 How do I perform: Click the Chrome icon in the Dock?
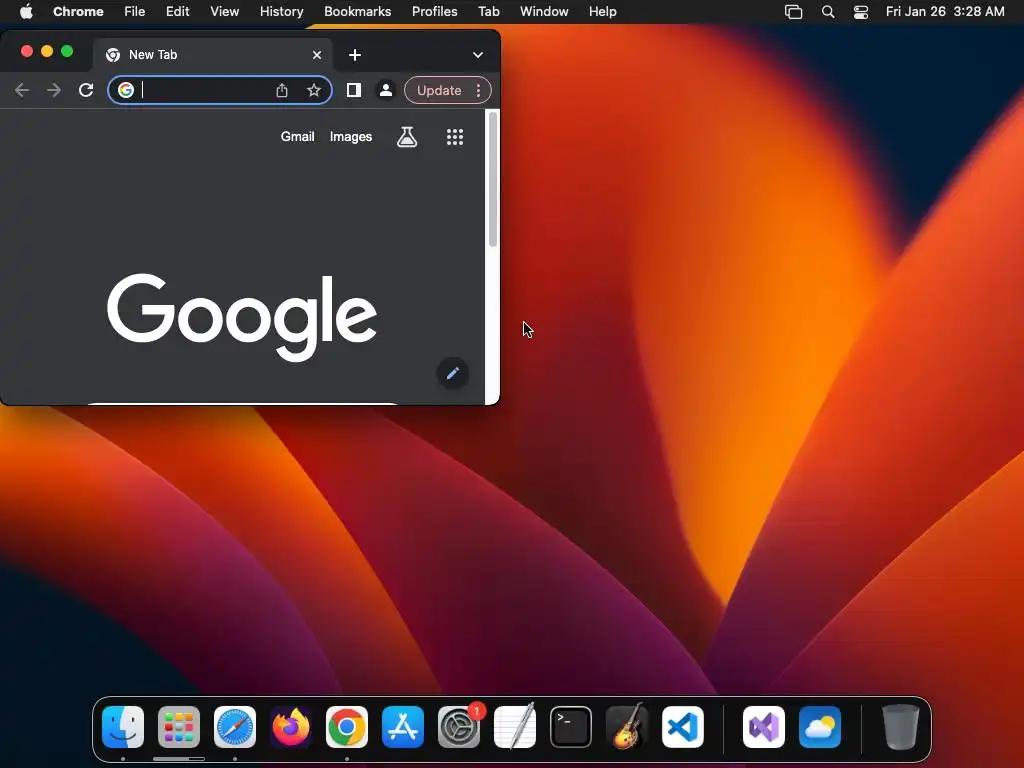tap(347, 727)
